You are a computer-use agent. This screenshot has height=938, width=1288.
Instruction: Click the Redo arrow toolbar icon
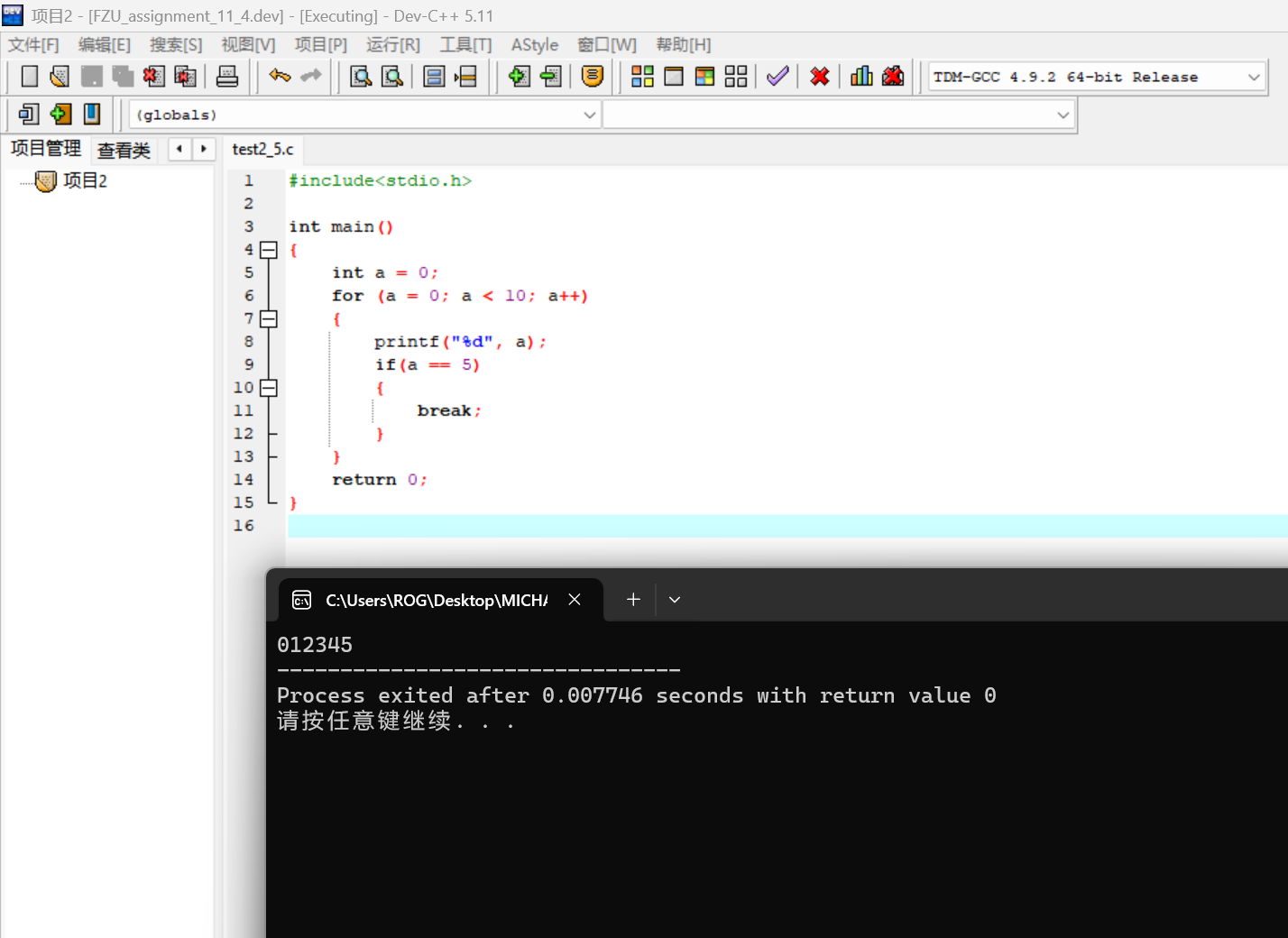click(311, 77)
